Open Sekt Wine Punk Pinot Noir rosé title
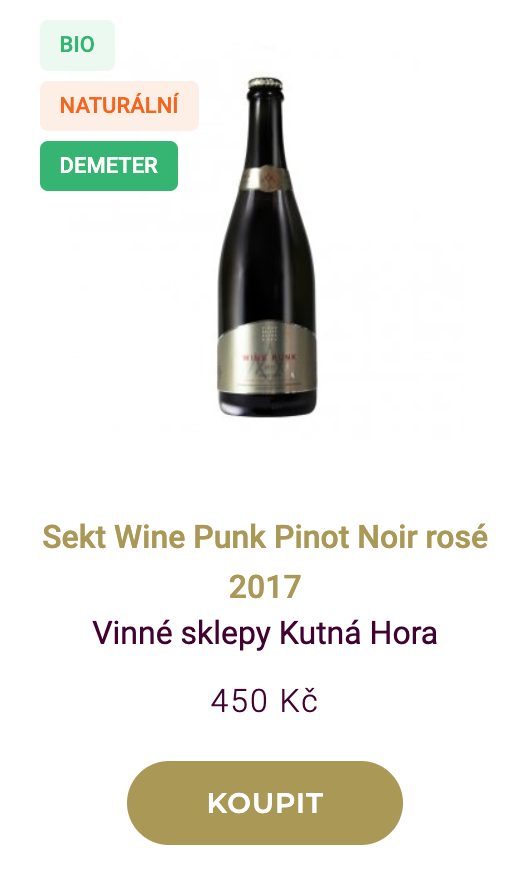The width and height of the screenshot is (531, 873). coord(265,561)
